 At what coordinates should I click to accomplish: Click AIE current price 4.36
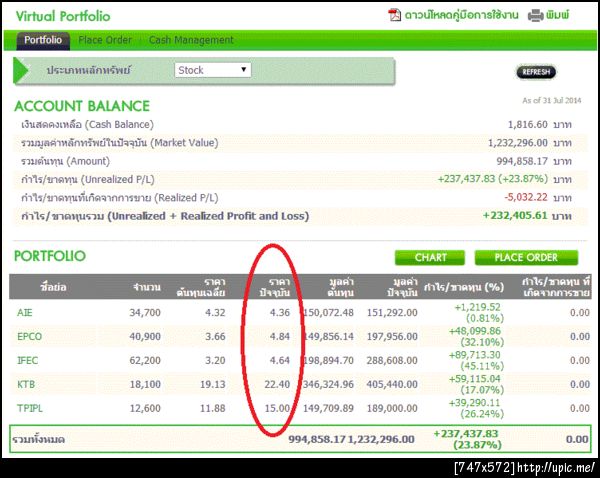coord(280,313)
